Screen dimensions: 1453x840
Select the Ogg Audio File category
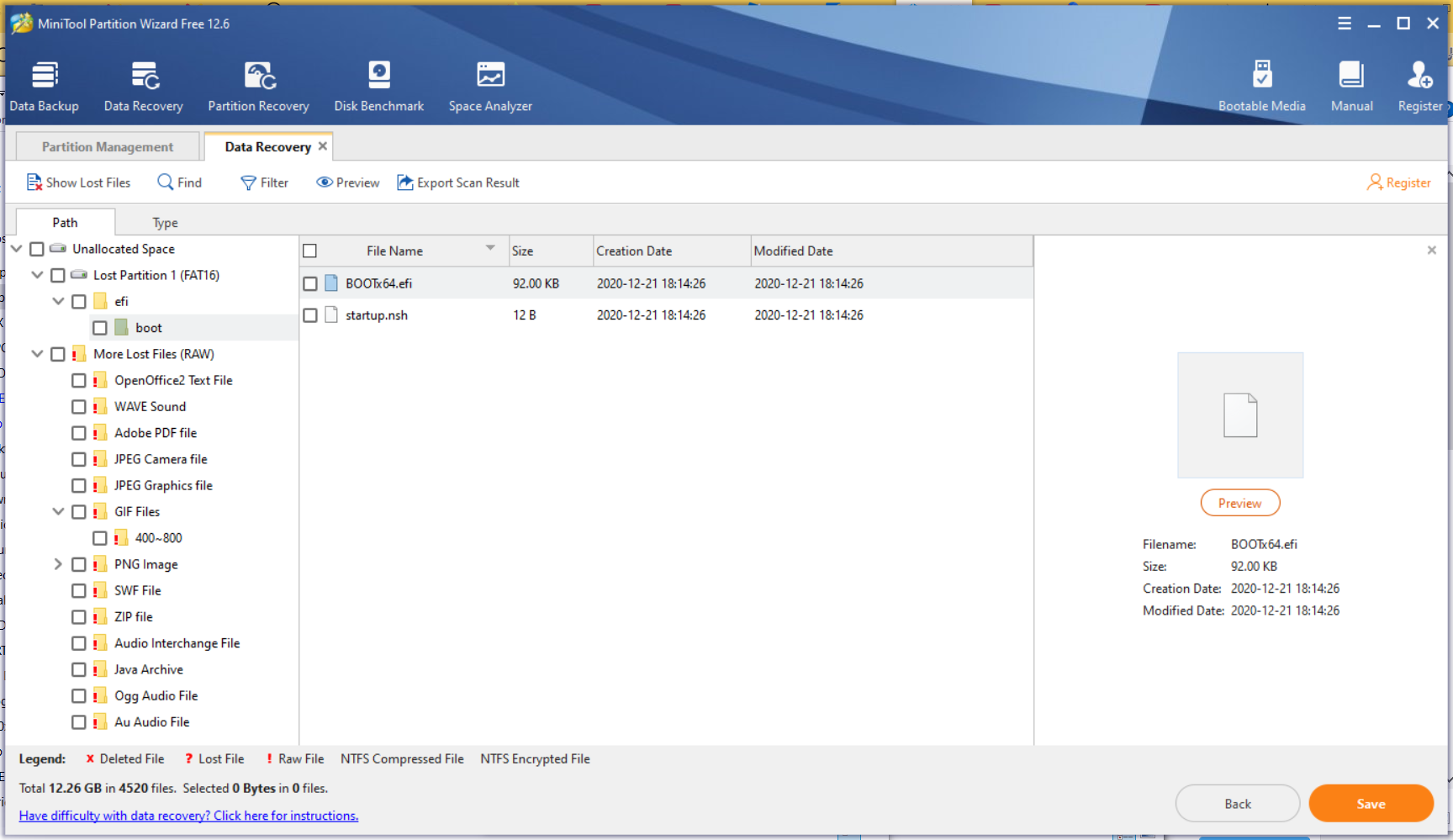[x=156, y=696]
